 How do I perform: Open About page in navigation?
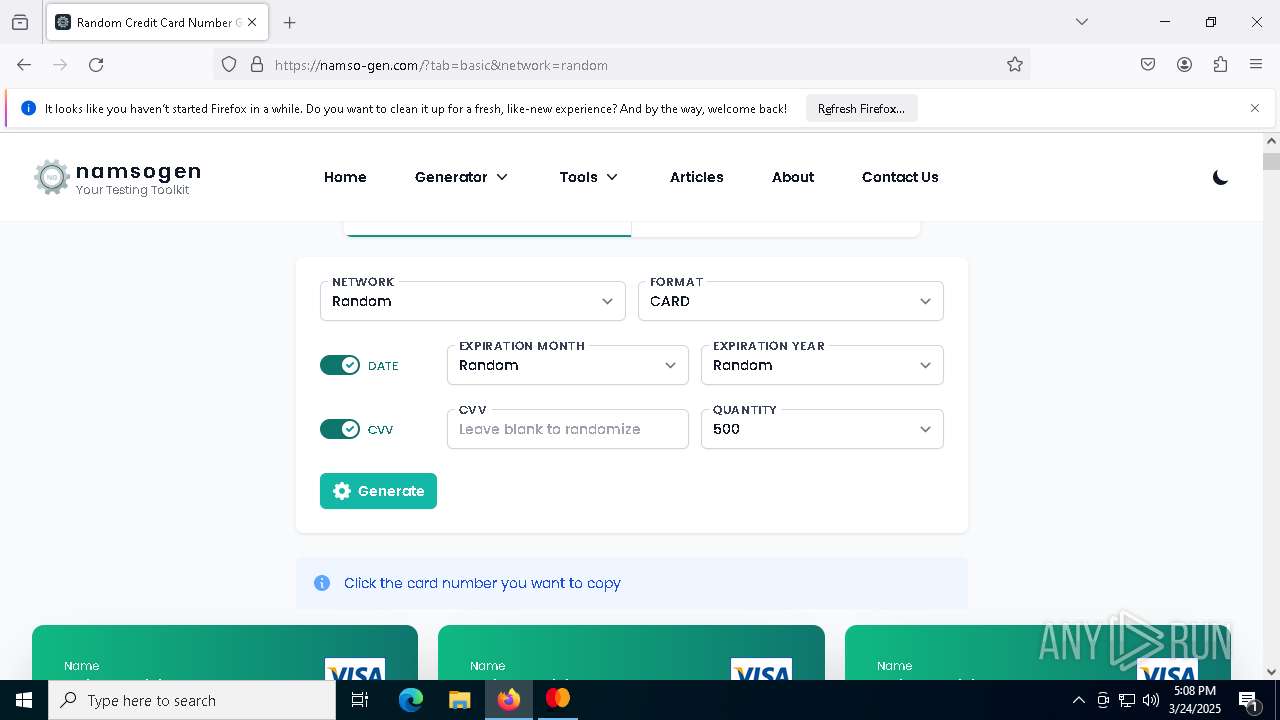pos(793,177)
